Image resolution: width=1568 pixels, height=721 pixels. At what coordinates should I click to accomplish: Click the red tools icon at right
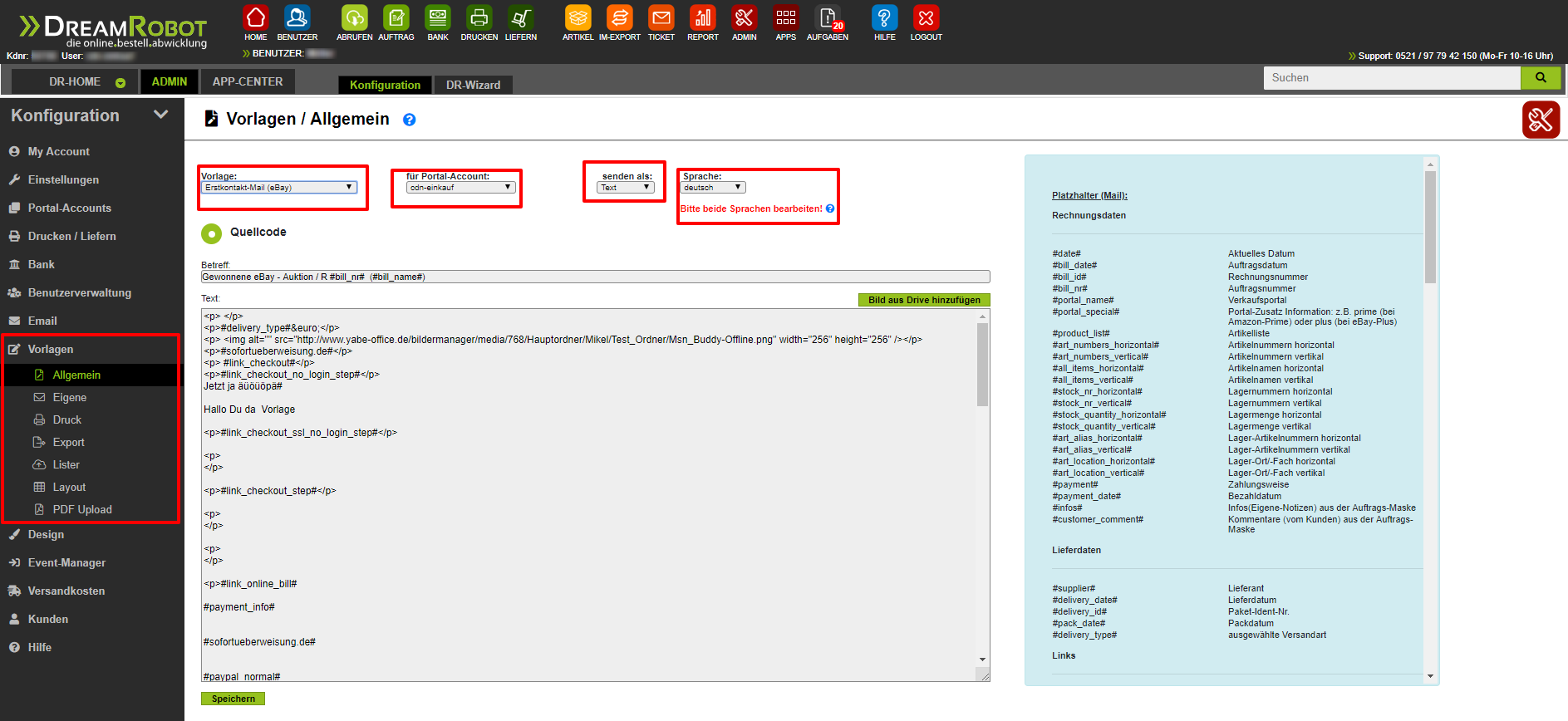[x=1541, y=120]
